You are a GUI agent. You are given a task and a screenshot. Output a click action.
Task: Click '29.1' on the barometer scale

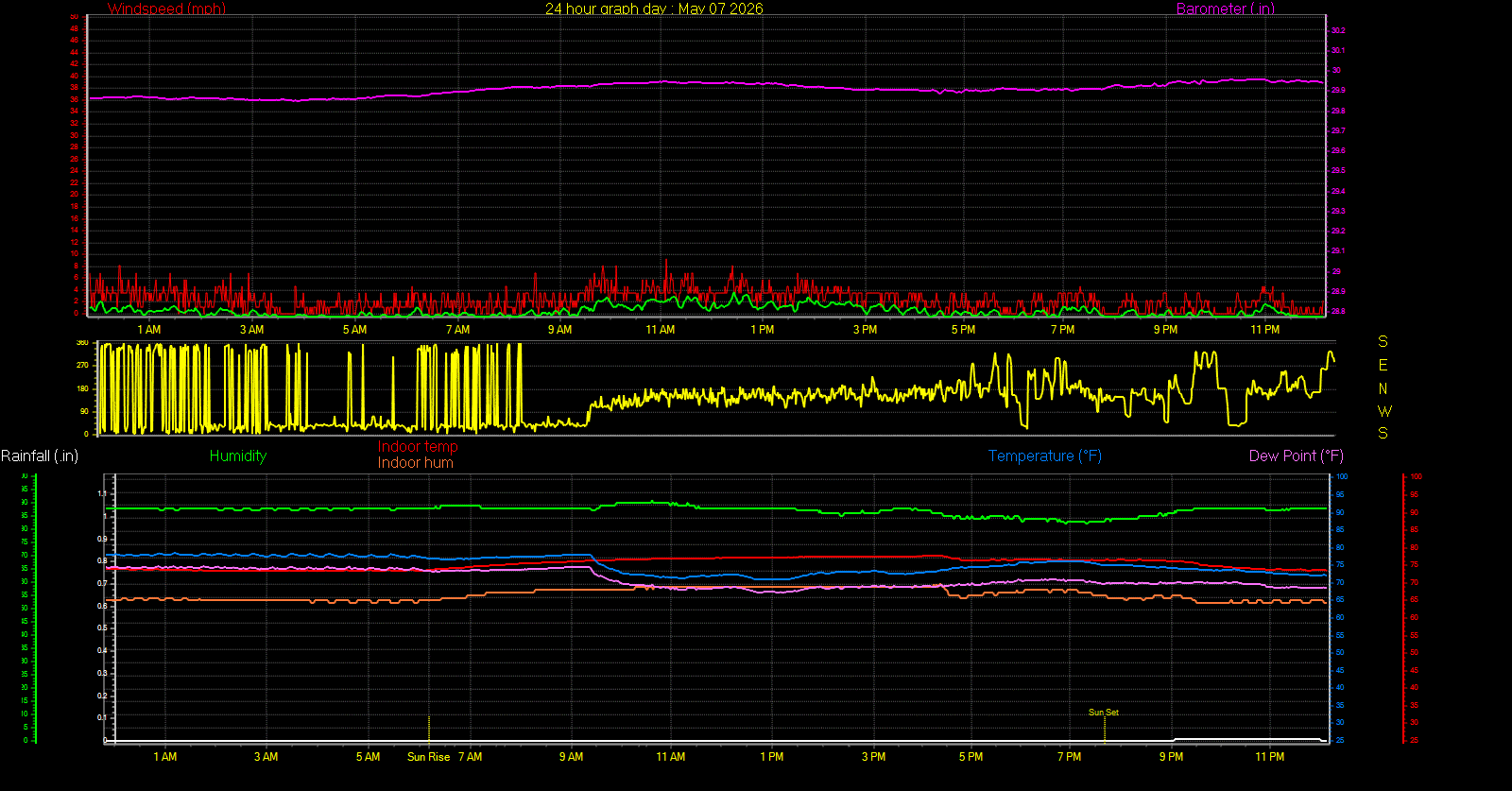point(1338,250)
